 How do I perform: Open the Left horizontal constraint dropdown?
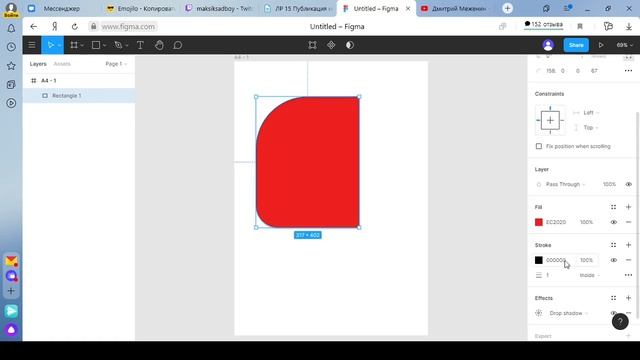(591, 113)
